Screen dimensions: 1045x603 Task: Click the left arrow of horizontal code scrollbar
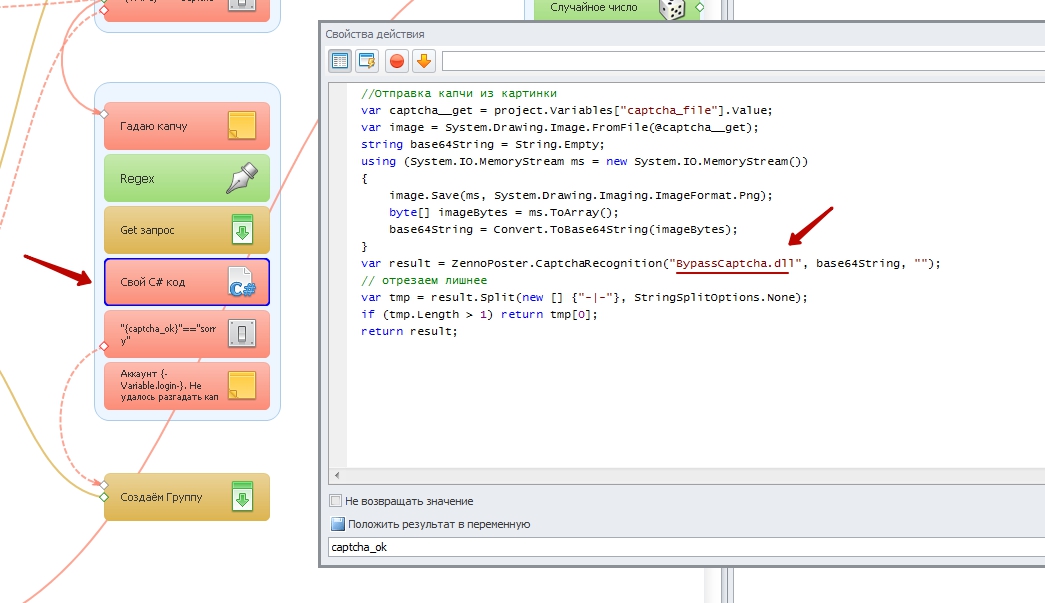click(x=336, y=475)
